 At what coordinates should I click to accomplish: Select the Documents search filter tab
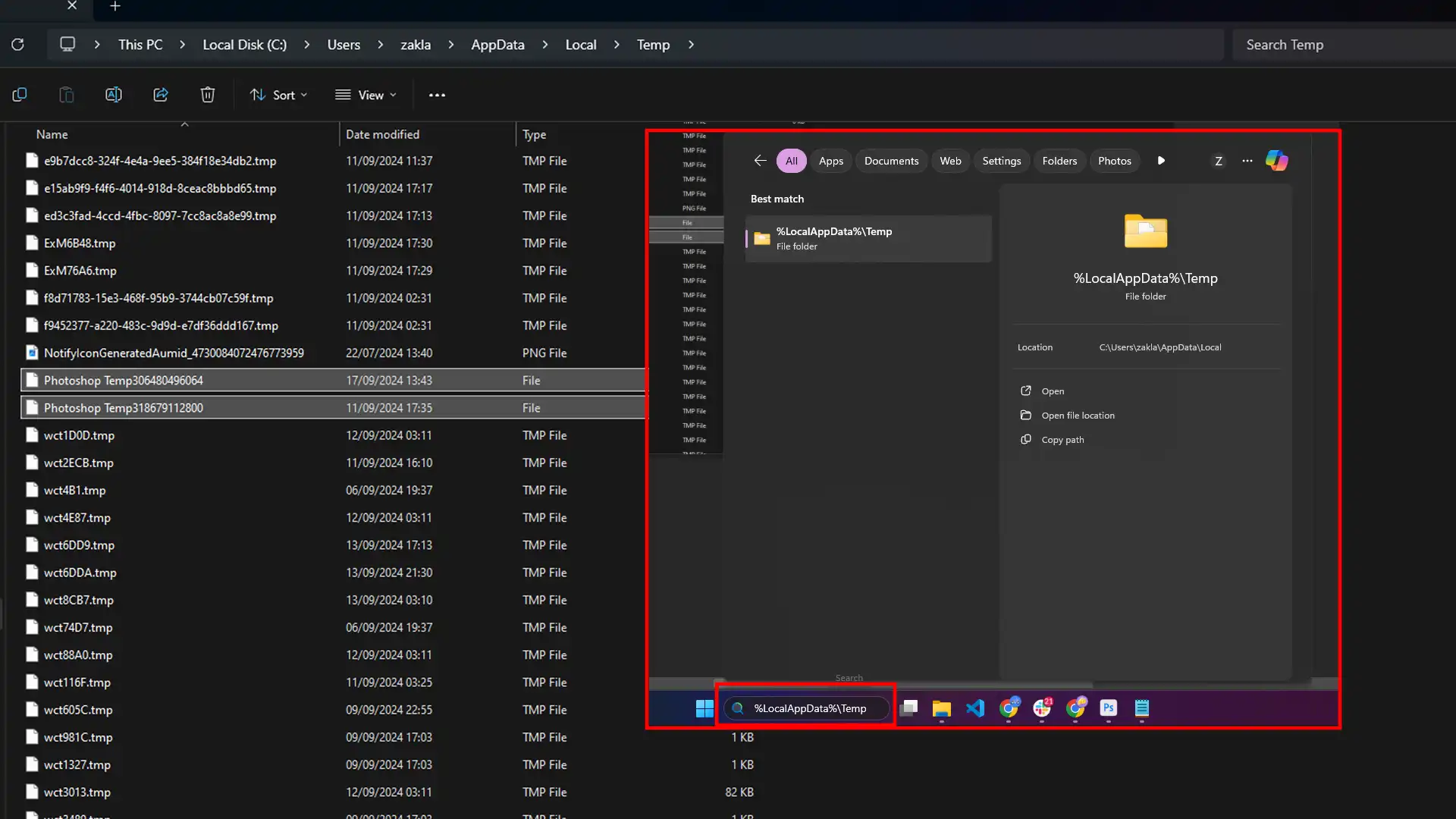point(891,161)
